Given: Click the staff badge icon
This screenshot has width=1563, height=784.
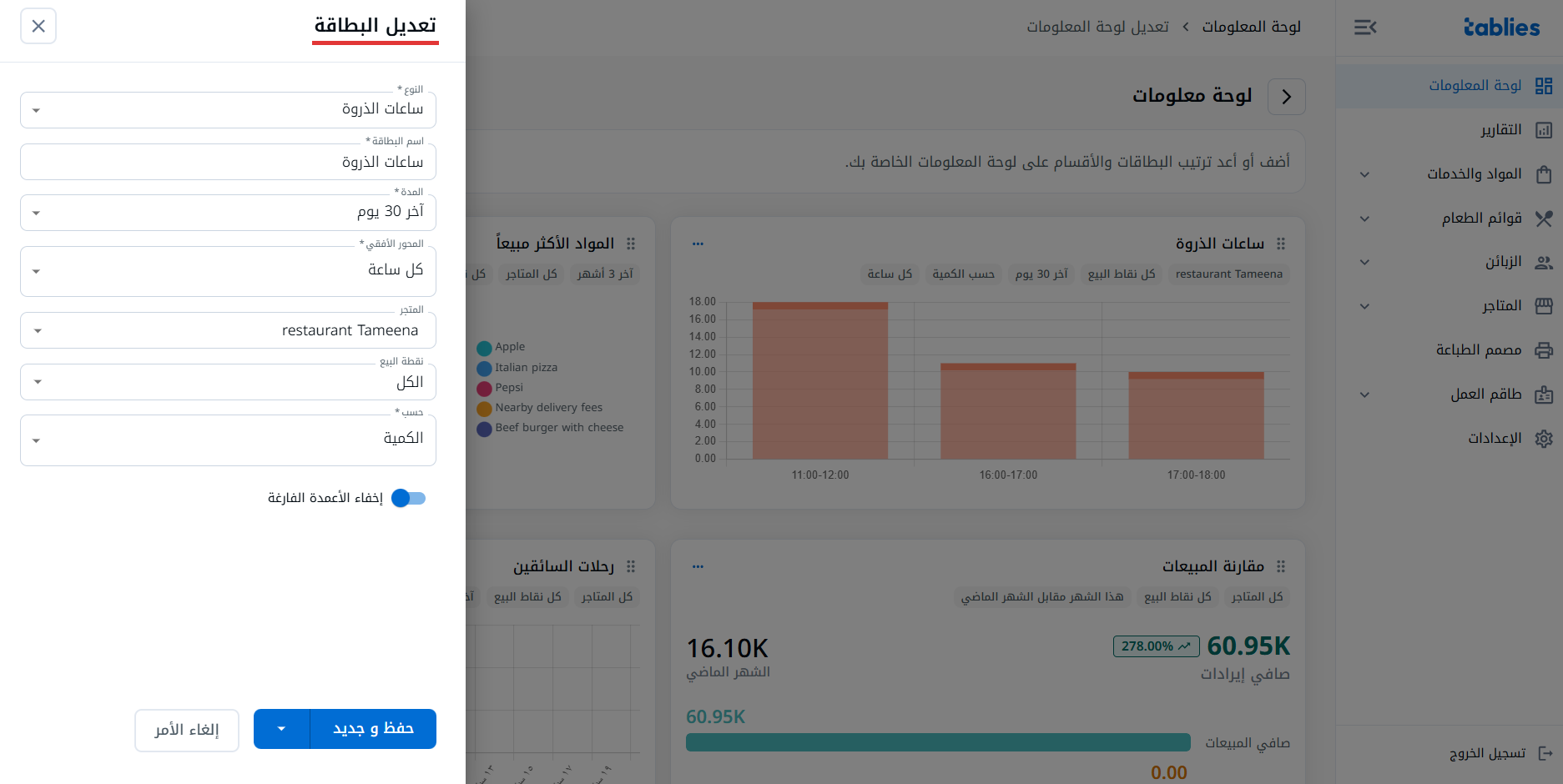Looking at the screenshot, I should pos(1544,395).
